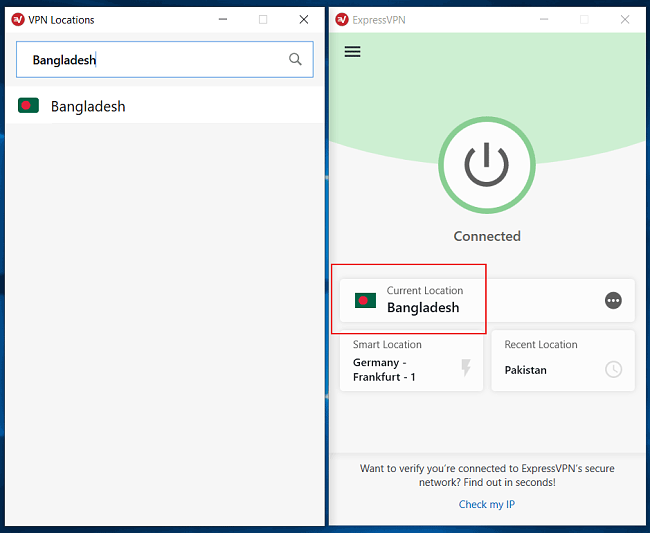Screen dimensions: 650x533
Task: Minimize the ExpressVPN main window
Action: (544, 19)
